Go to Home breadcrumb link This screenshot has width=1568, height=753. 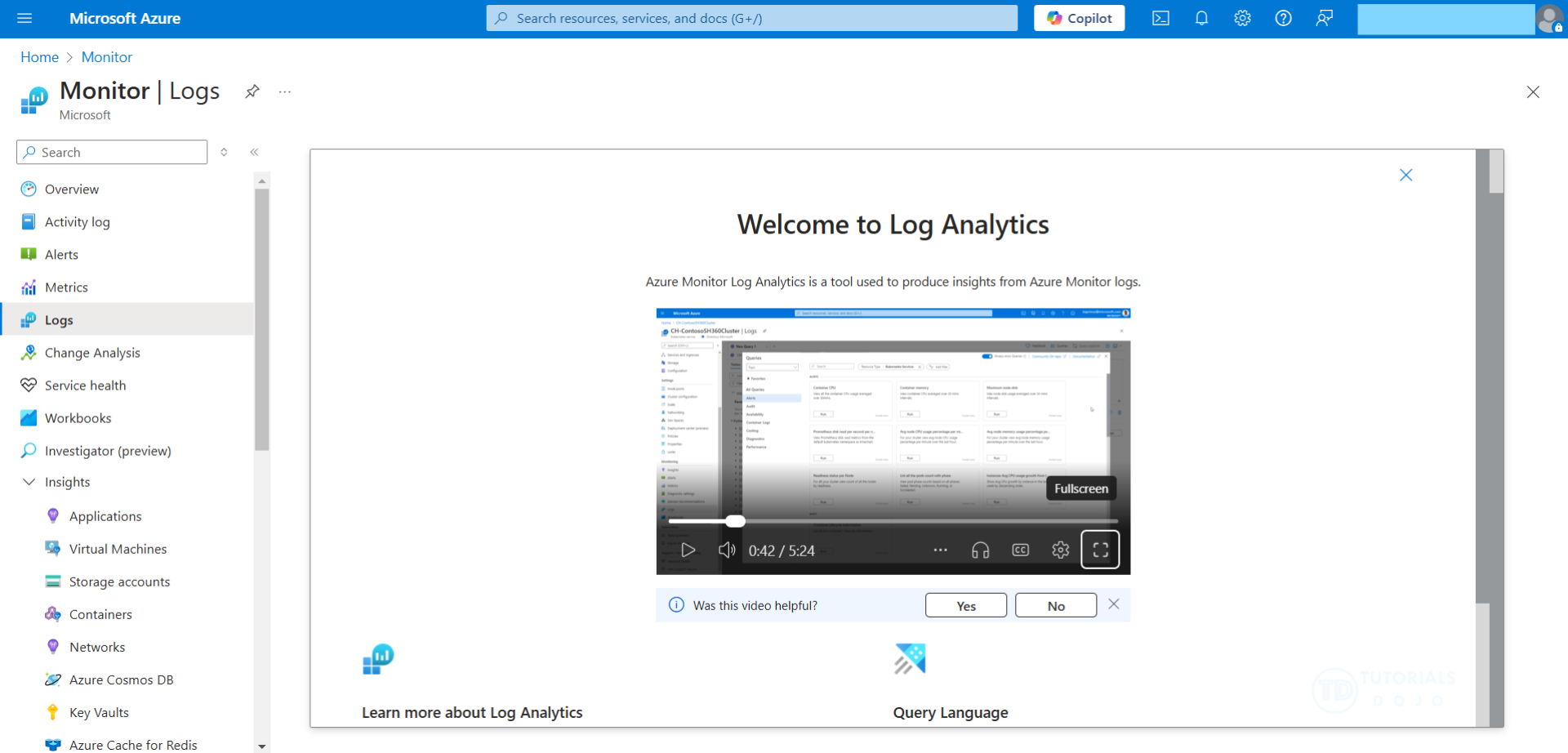(39, 57)
